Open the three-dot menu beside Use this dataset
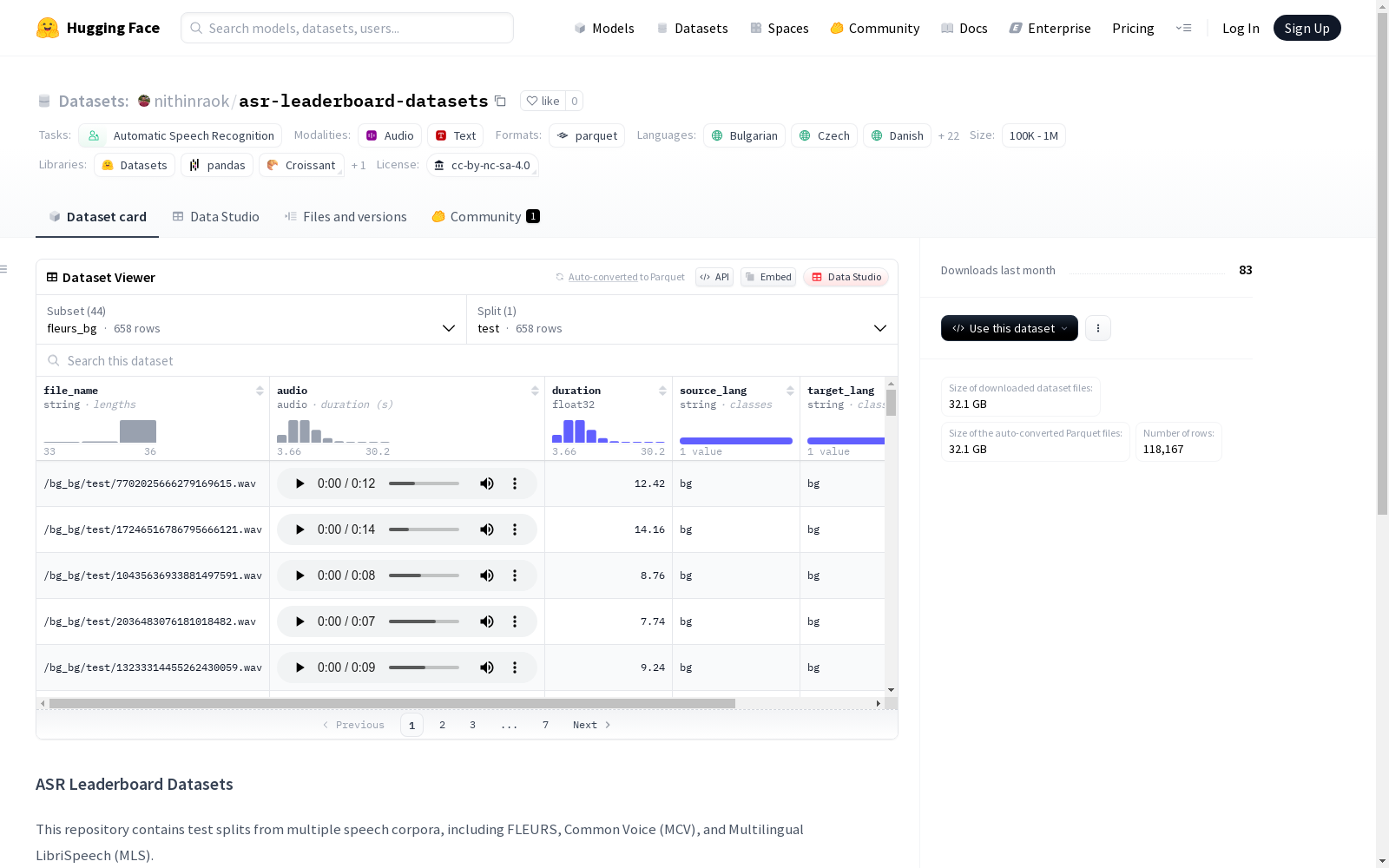This screenshot has width=1389, height=868. (x=1098, y=328)
